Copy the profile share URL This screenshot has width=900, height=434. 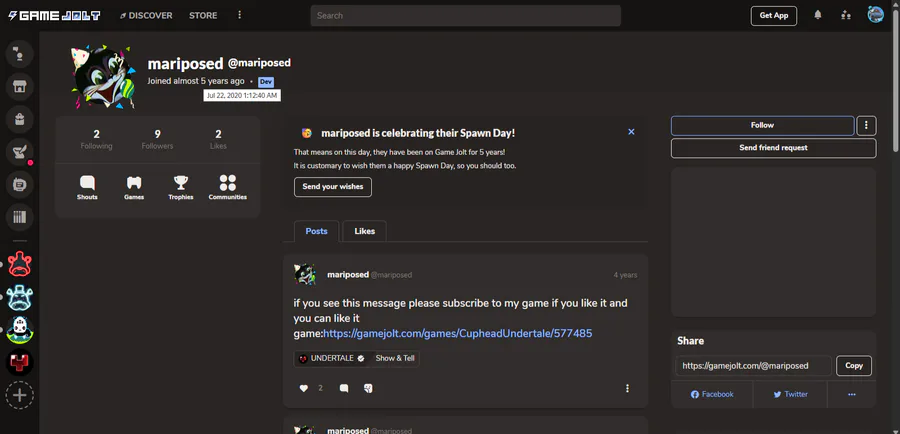point(854,366)
